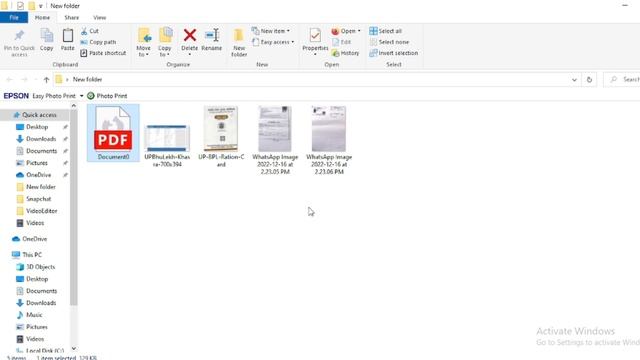Expand the New item dropdown
Image resolution: width=640 pixels, height=360 pixels.
288,31
